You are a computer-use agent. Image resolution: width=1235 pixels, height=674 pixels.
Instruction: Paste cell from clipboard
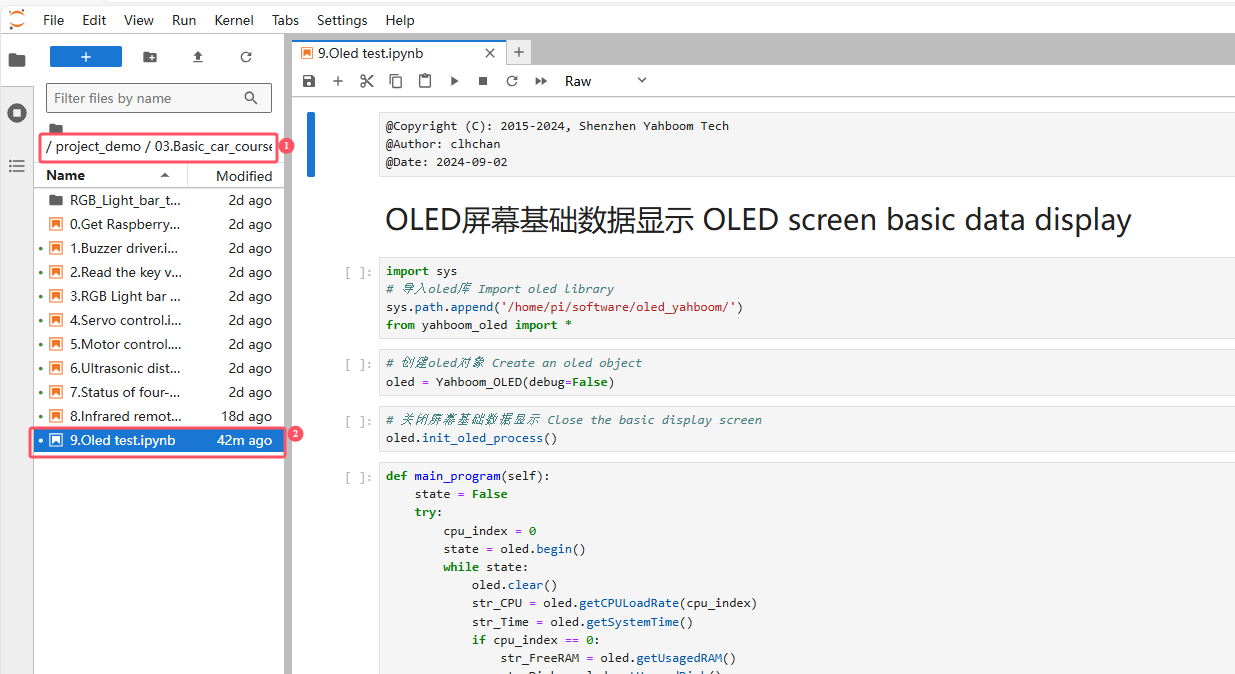pos(425,81)
